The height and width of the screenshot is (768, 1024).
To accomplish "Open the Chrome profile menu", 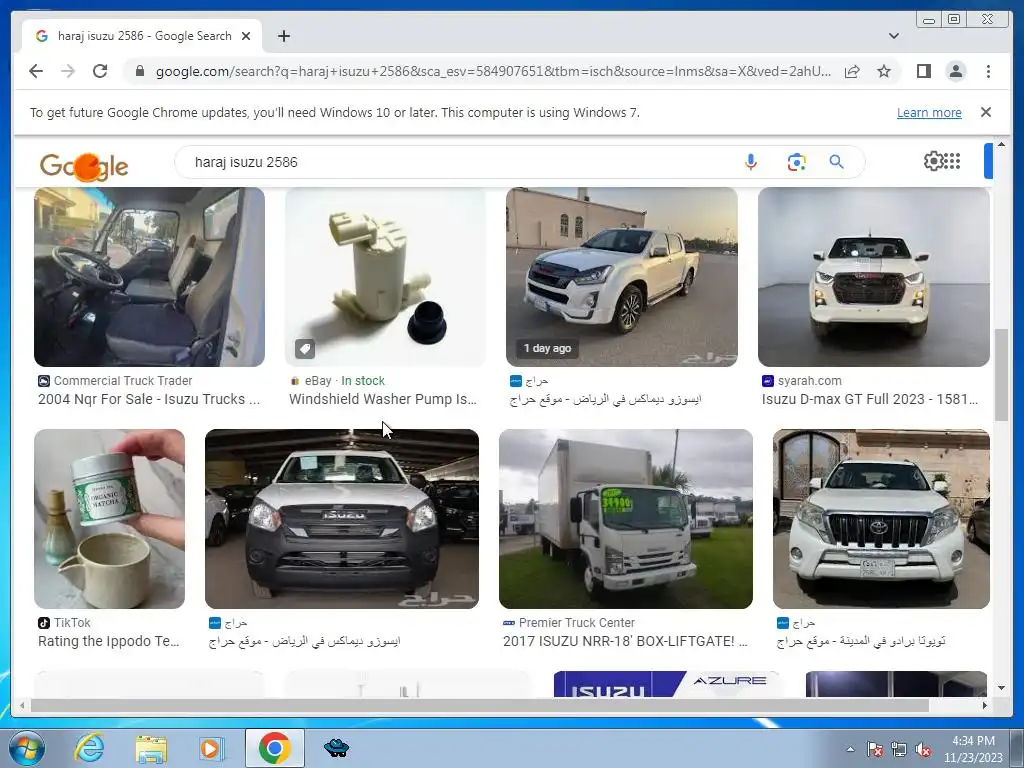I will 955,71.
